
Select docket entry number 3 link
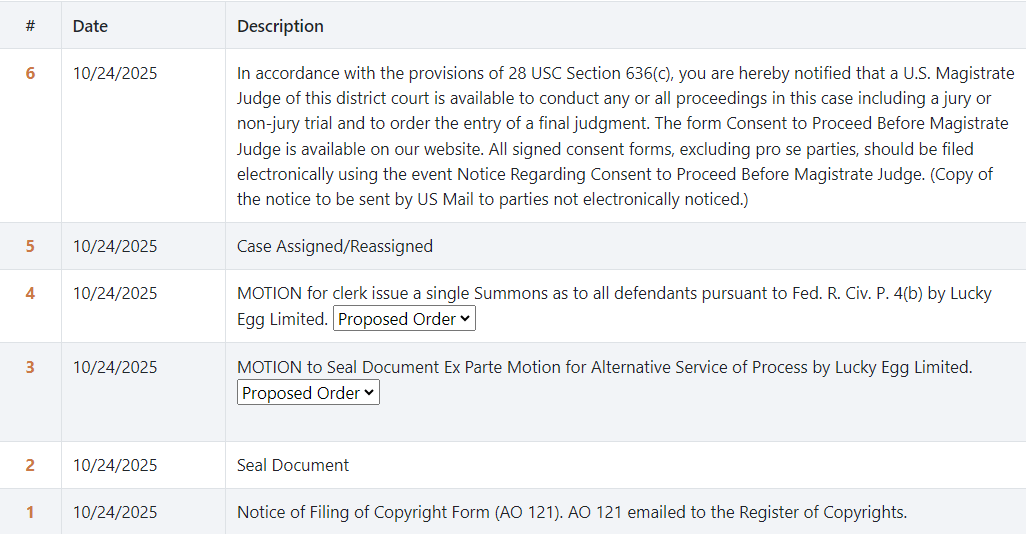pos(30,367)
